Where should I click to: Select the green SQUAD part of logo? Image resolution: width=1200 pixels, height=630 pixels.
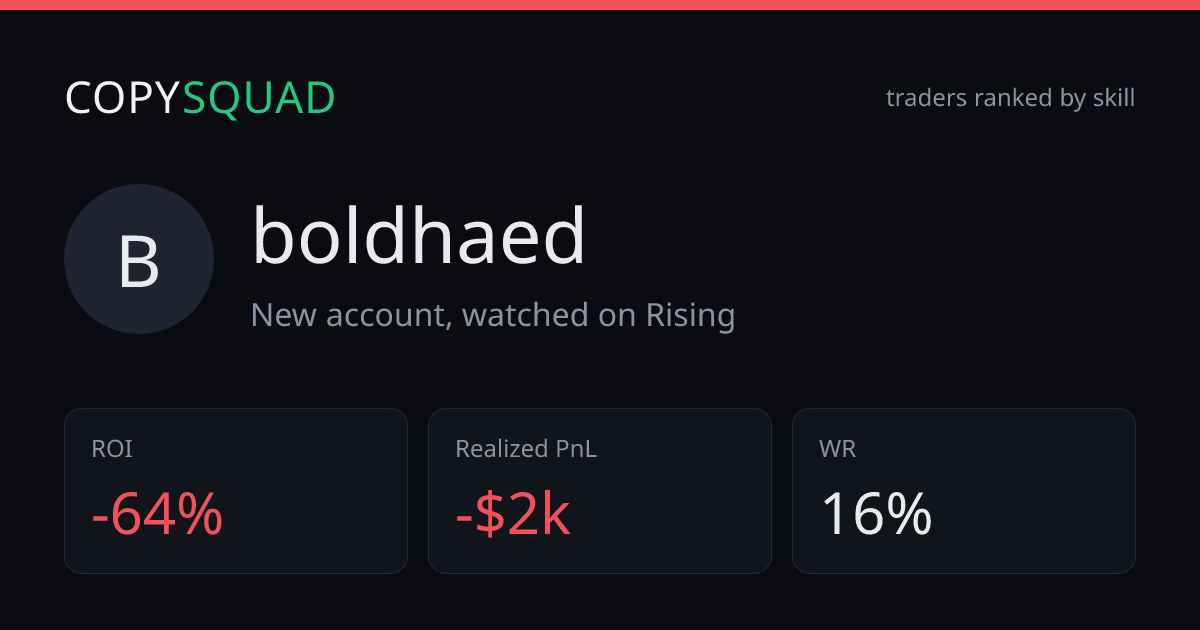pyautogui.click(x=259, y=98)
